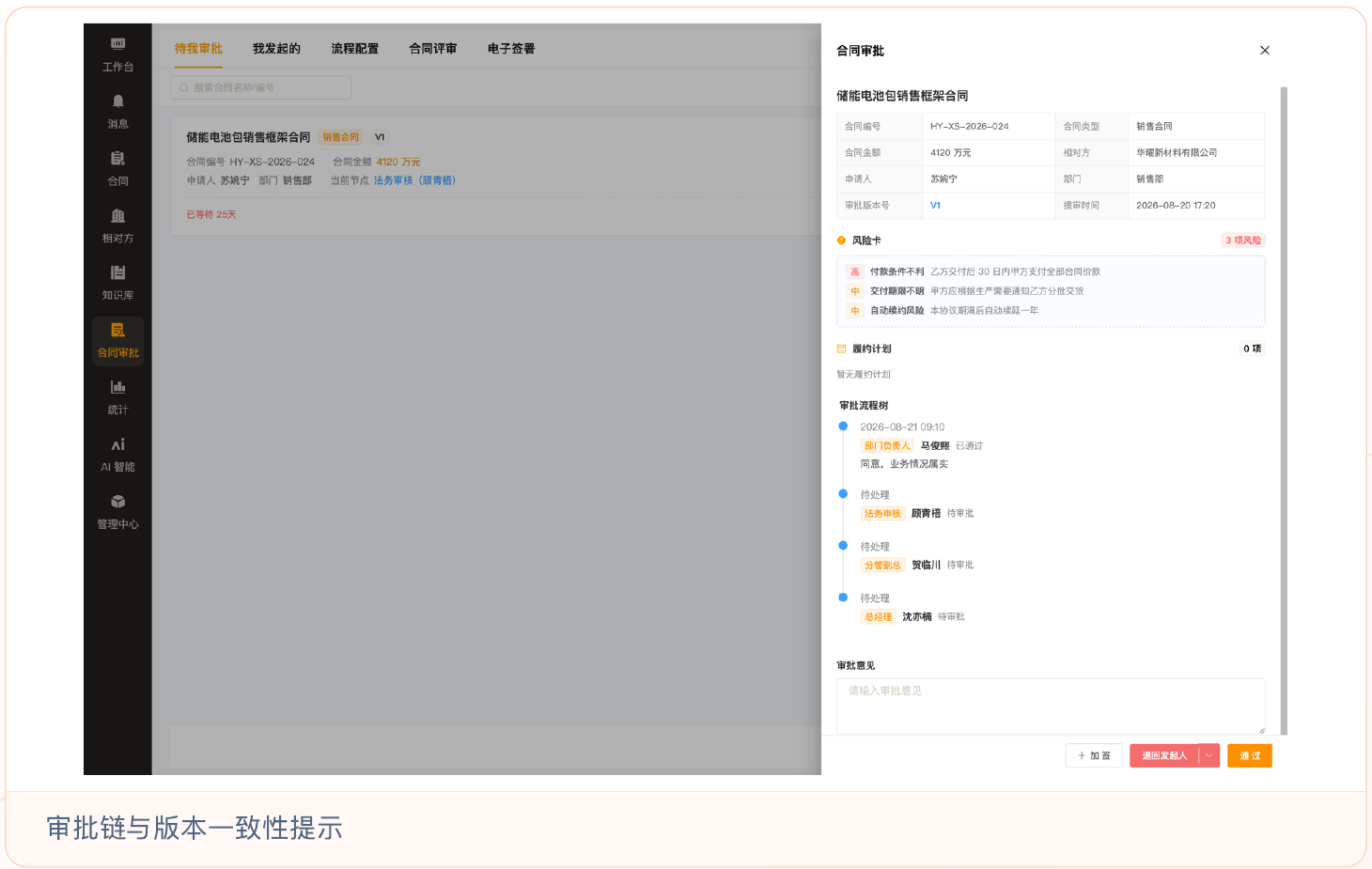Open the AI 智能 sidebar item
The height and width of the screenshot is (869, 1372).
click(117, 454)
